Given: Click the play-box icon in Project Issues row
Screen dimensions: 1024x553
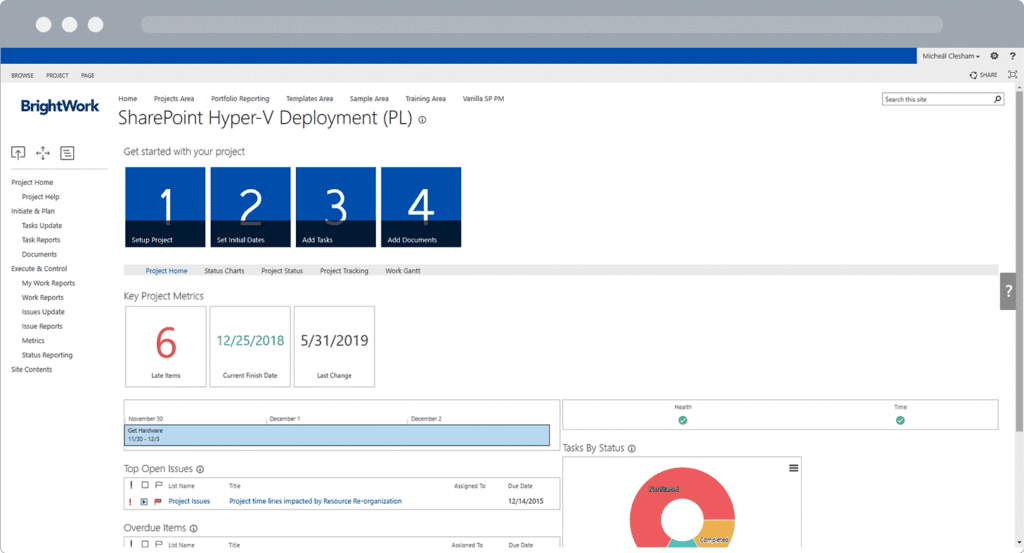Looking at the screenshot, I should (144, 501).
